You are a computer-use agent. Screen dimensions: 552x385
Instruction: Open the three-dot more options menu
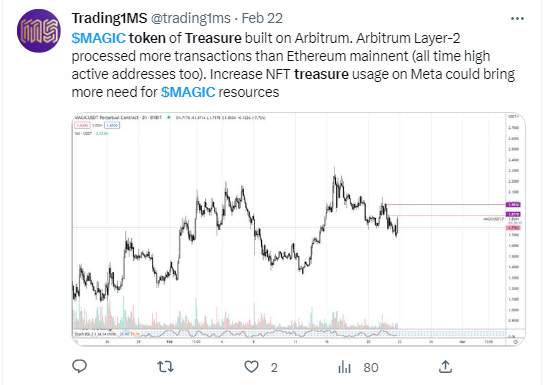pos(517,18)
